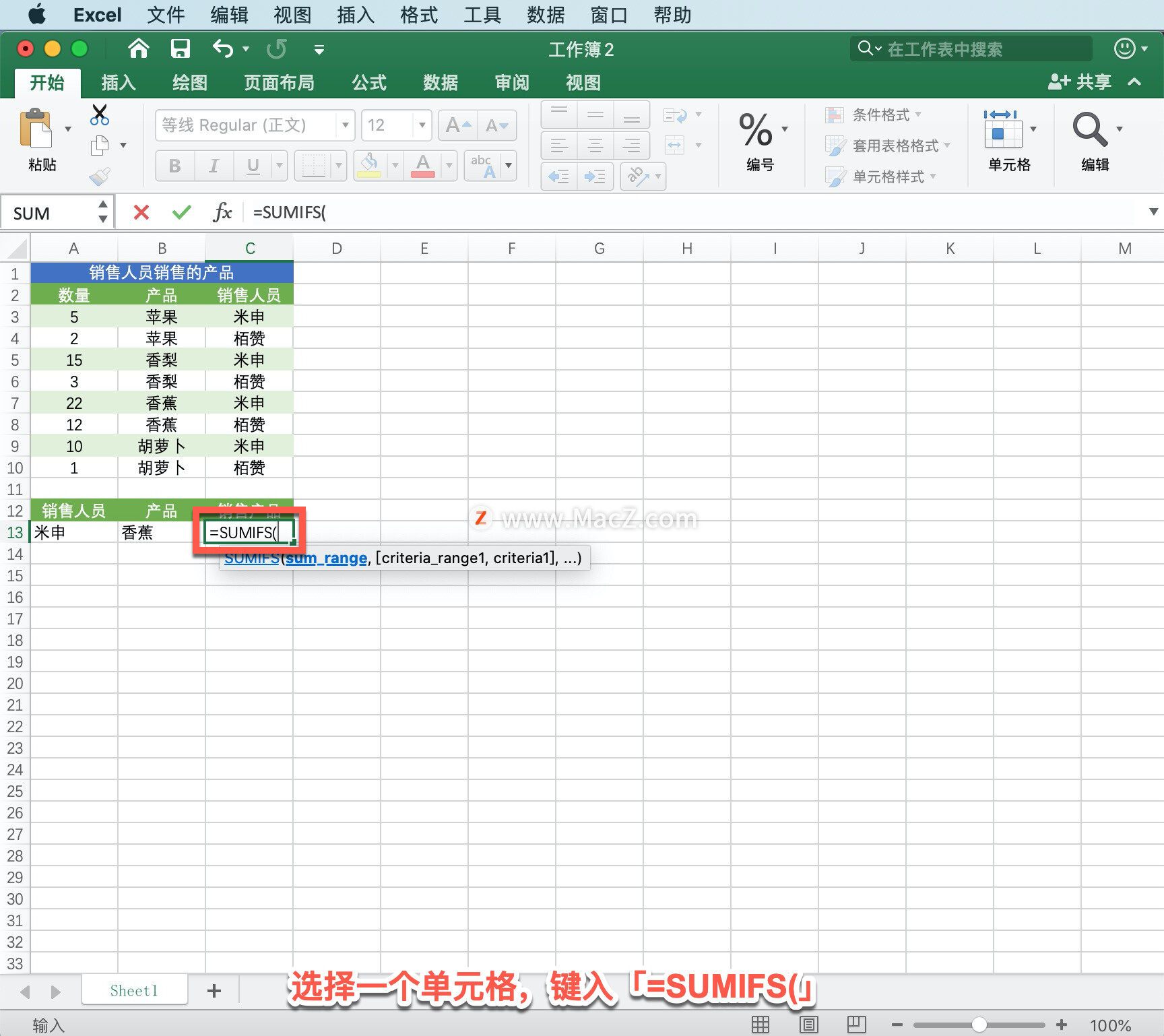The height and width of the screenshot is (1036, 1164).
Task: Click the Home icon in title bar
Action: point(138,48)
